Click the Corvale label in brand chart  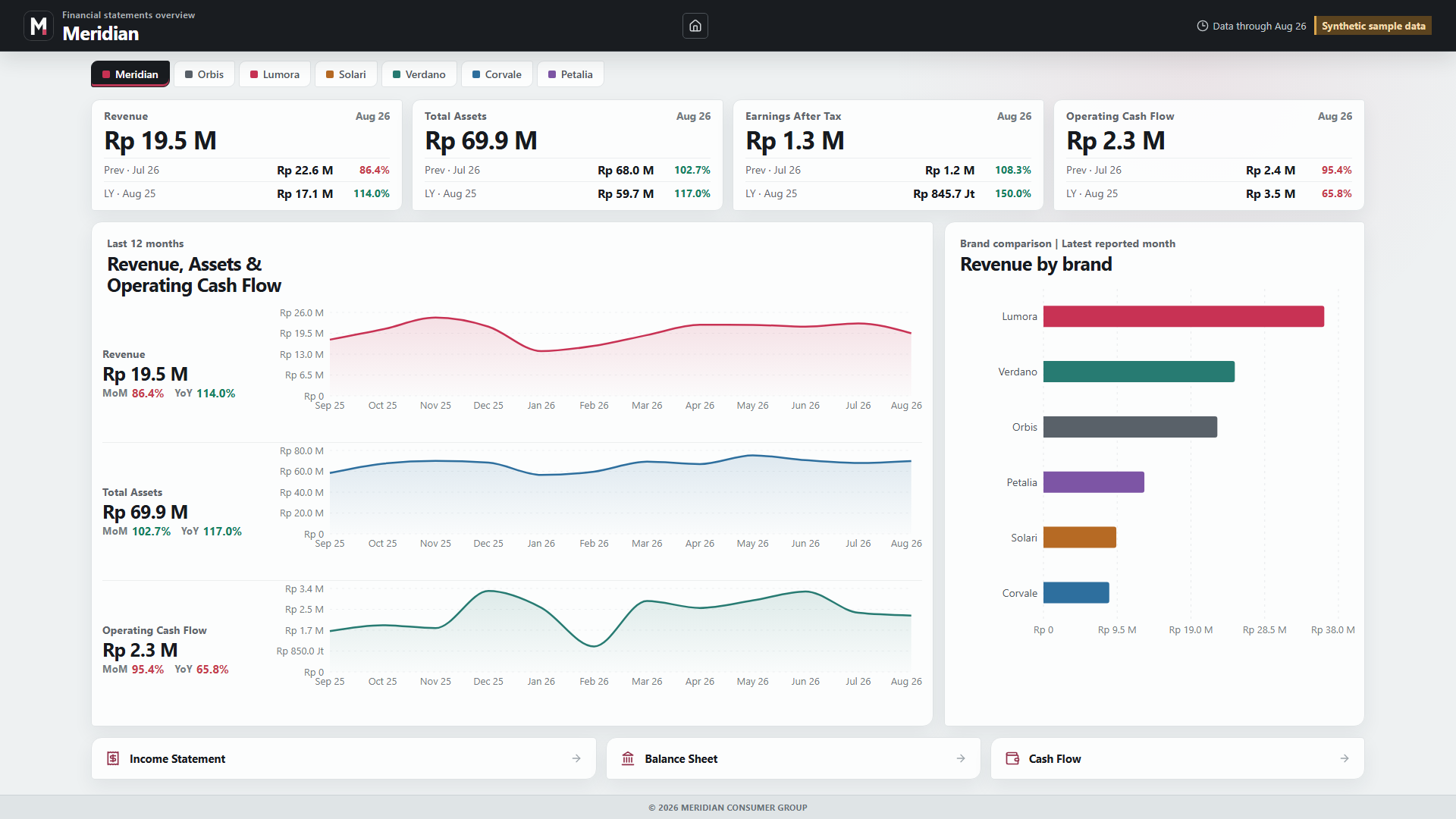tap(1019, 594)
